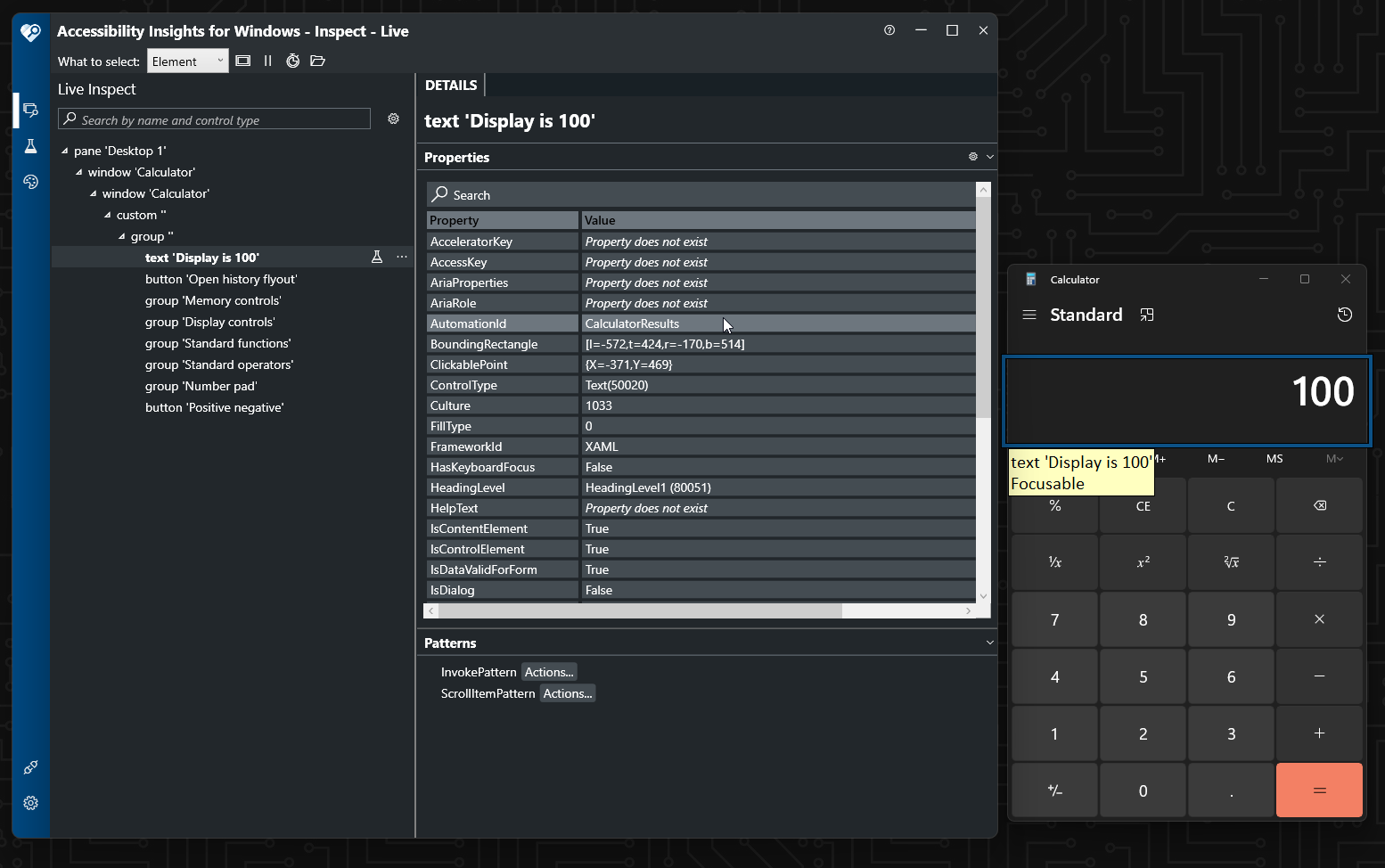Viewport: 1385px width, 868px height.
Task: Switch to the DETAILS tab
Action: [451, 85]
